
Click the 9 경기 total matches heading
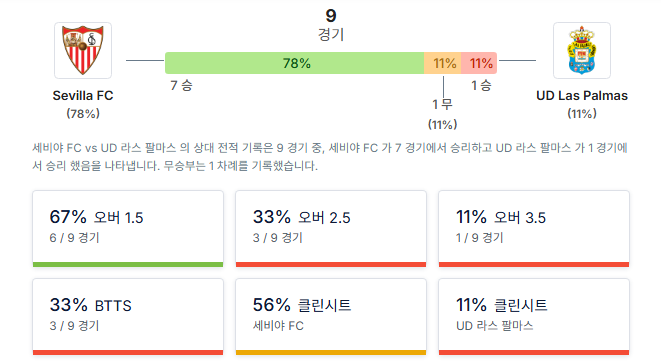tap(331, 25)
